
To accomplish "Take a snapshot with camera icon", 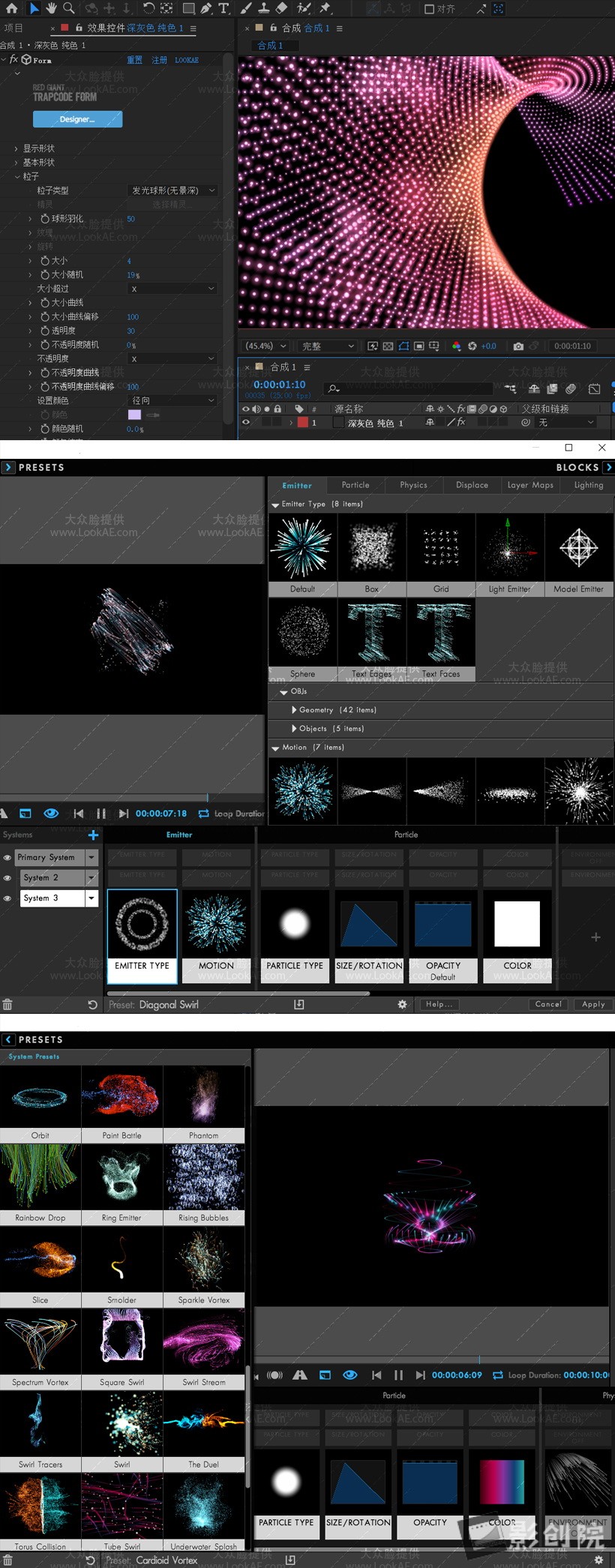I will pyautogui.click(x=518, y=346).
